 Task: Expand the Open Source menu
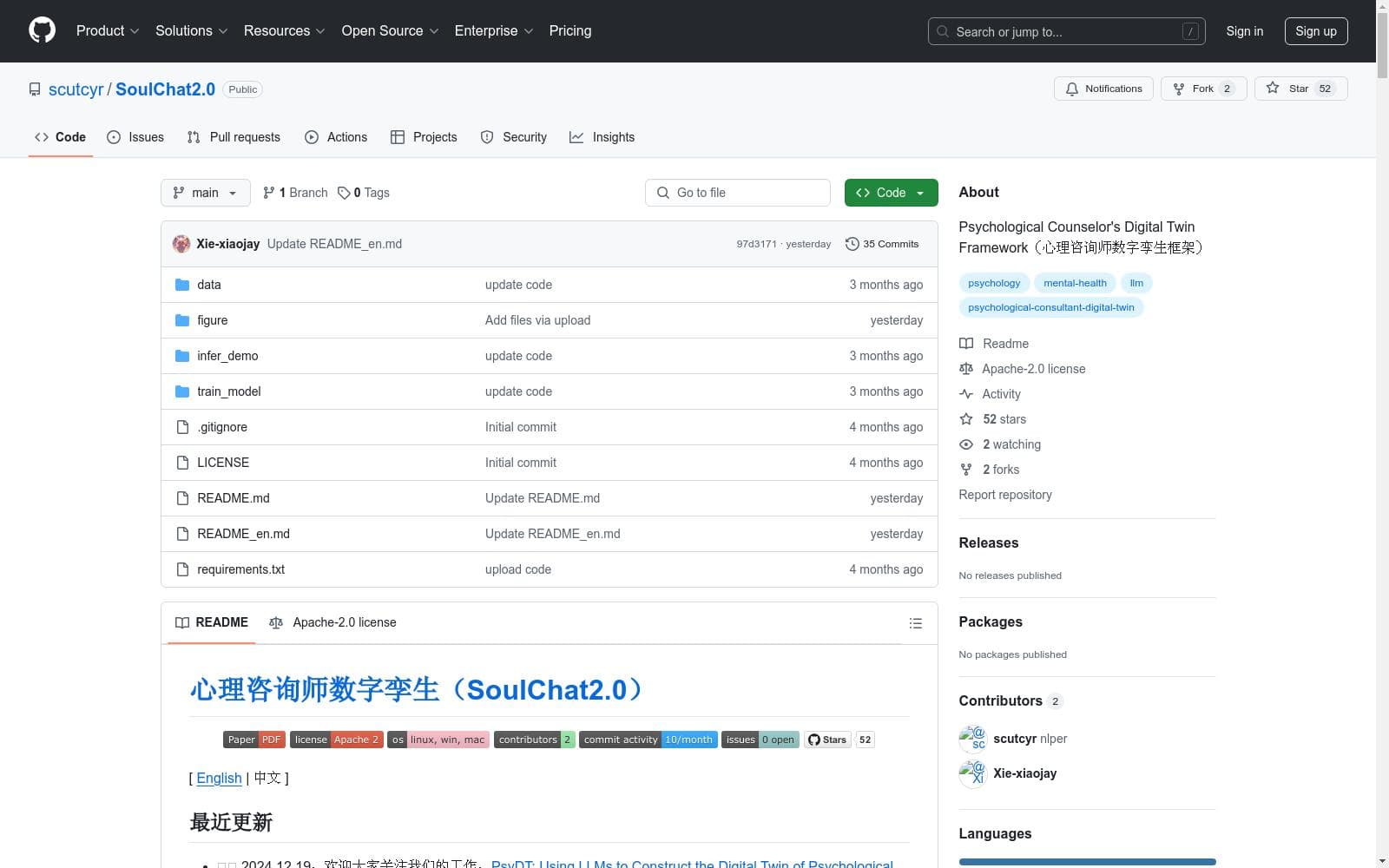click(x=390, y=30)
